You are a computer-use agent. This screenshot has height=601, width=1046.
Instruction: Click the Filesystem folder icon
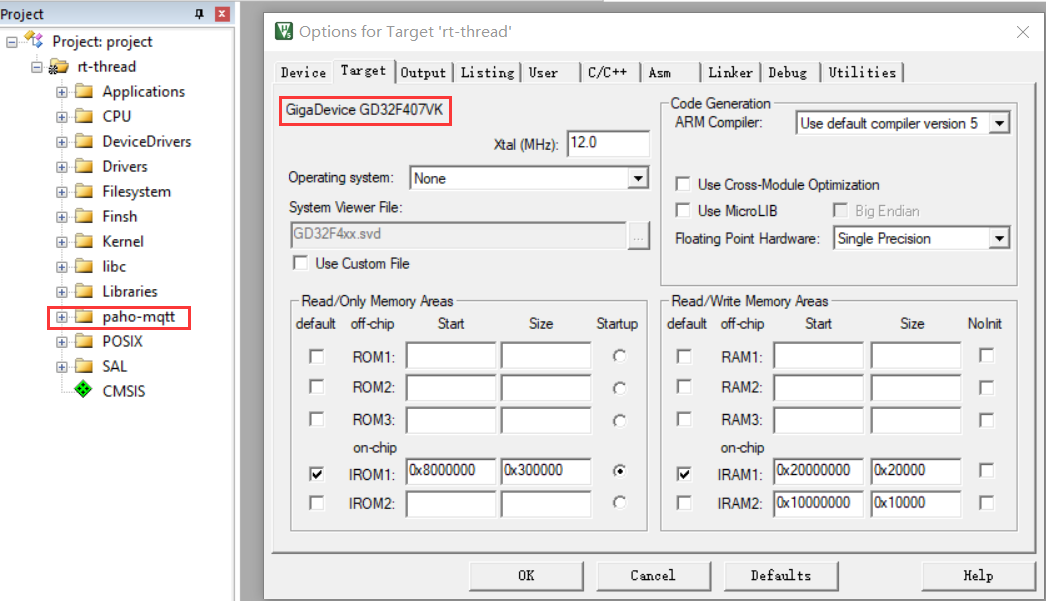(x=84, y=191)
